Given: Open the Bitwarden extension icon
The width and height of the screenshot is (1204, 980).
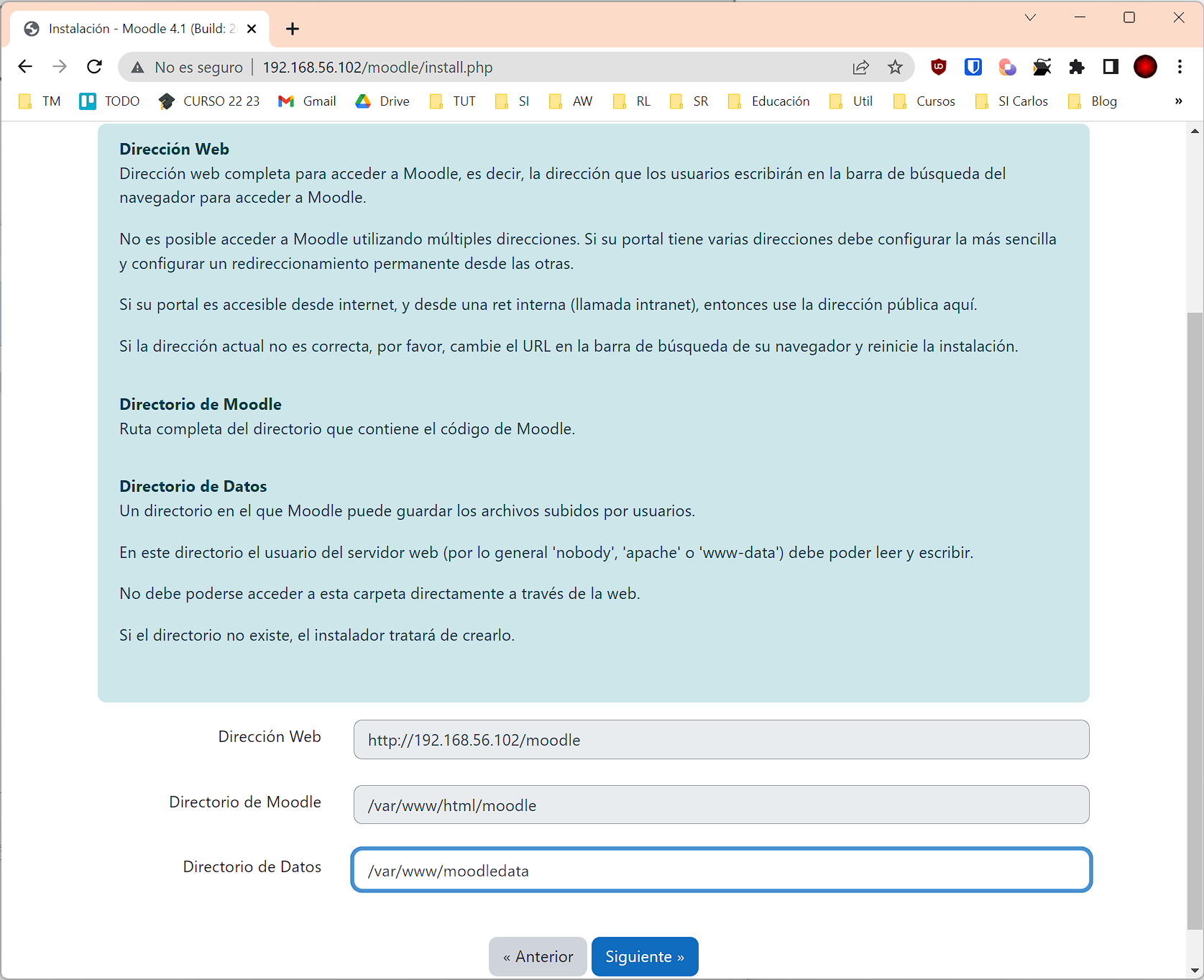Looking at the screenshot, I should [973, 67].
